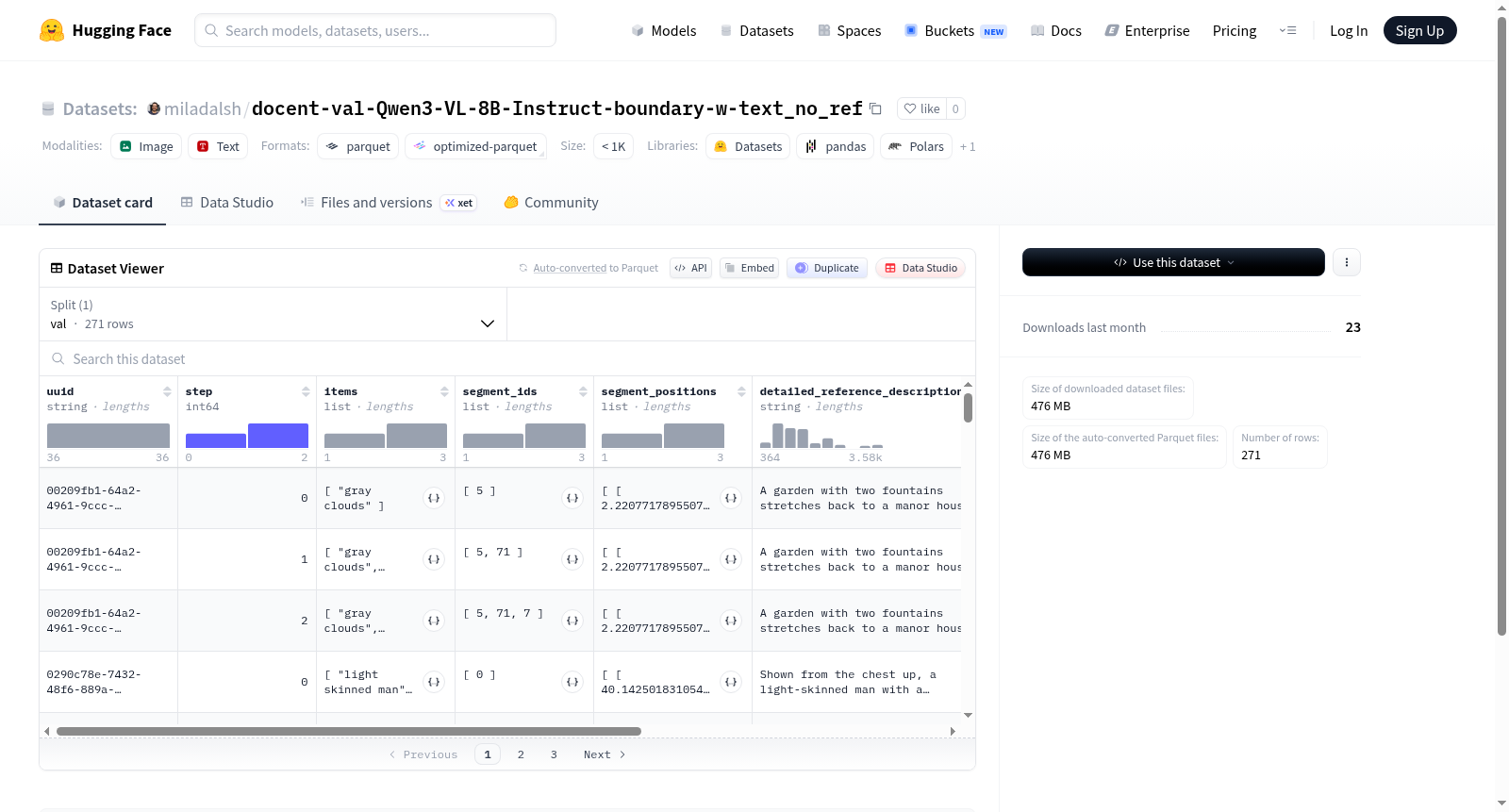Click the Polars library tag

tap(916, 146)
